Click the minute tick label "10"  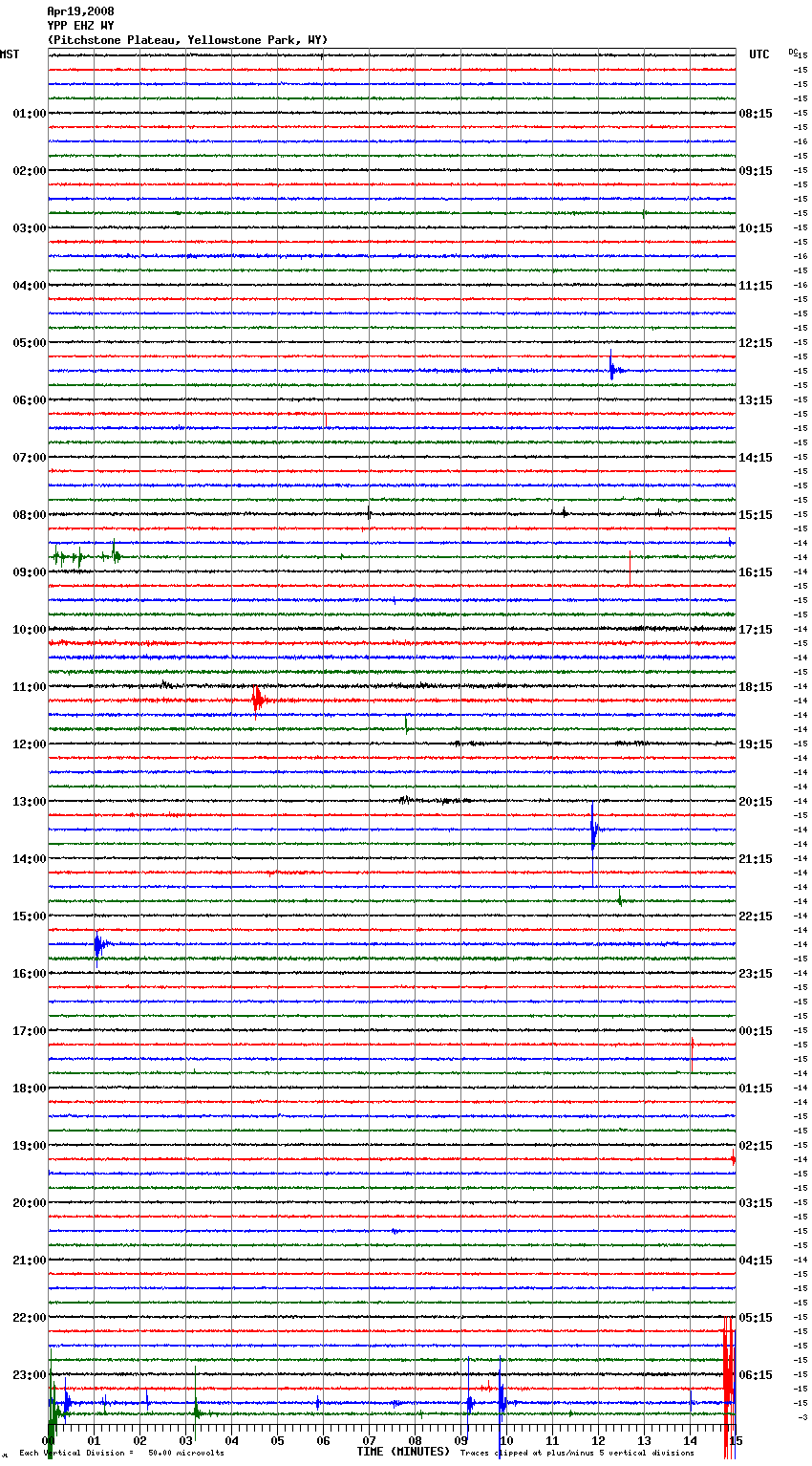(506, 1441)
